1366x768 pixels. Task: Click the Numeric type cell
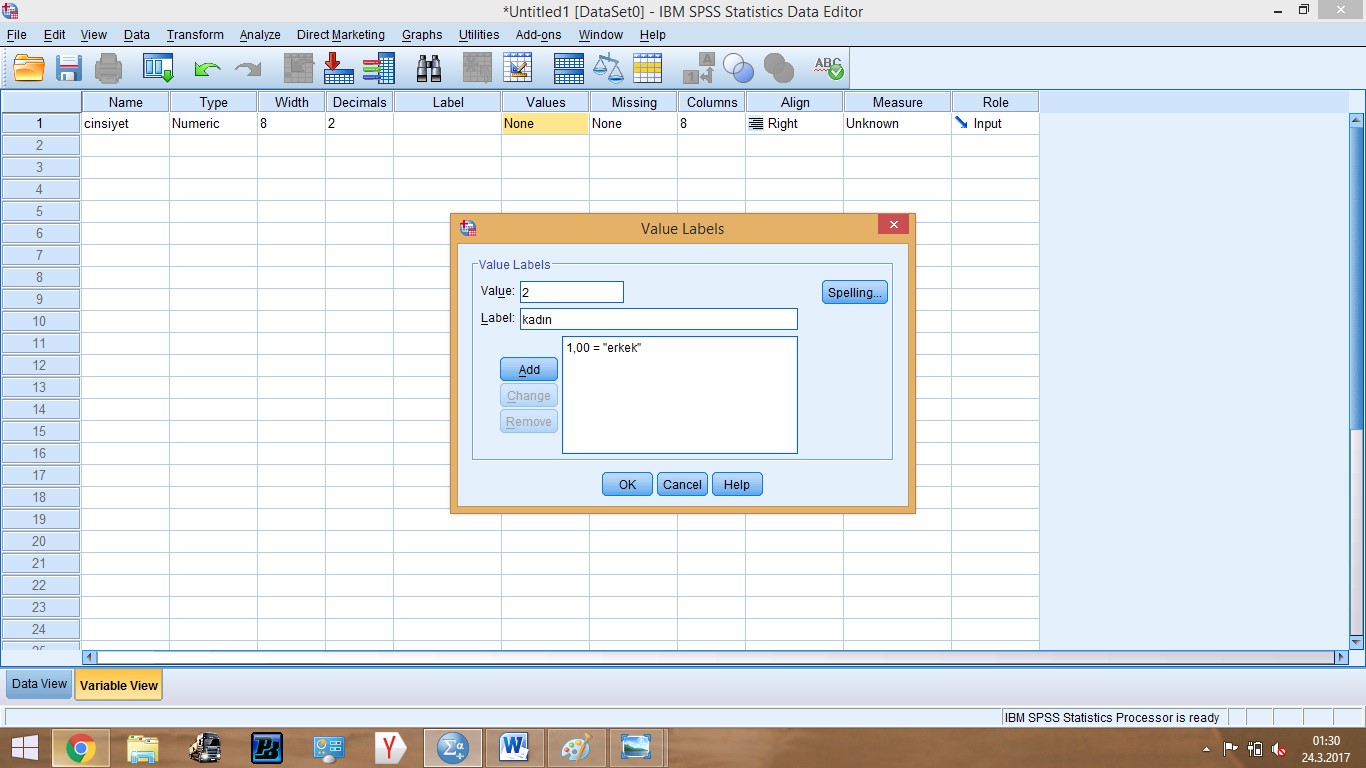pos(213,124)
